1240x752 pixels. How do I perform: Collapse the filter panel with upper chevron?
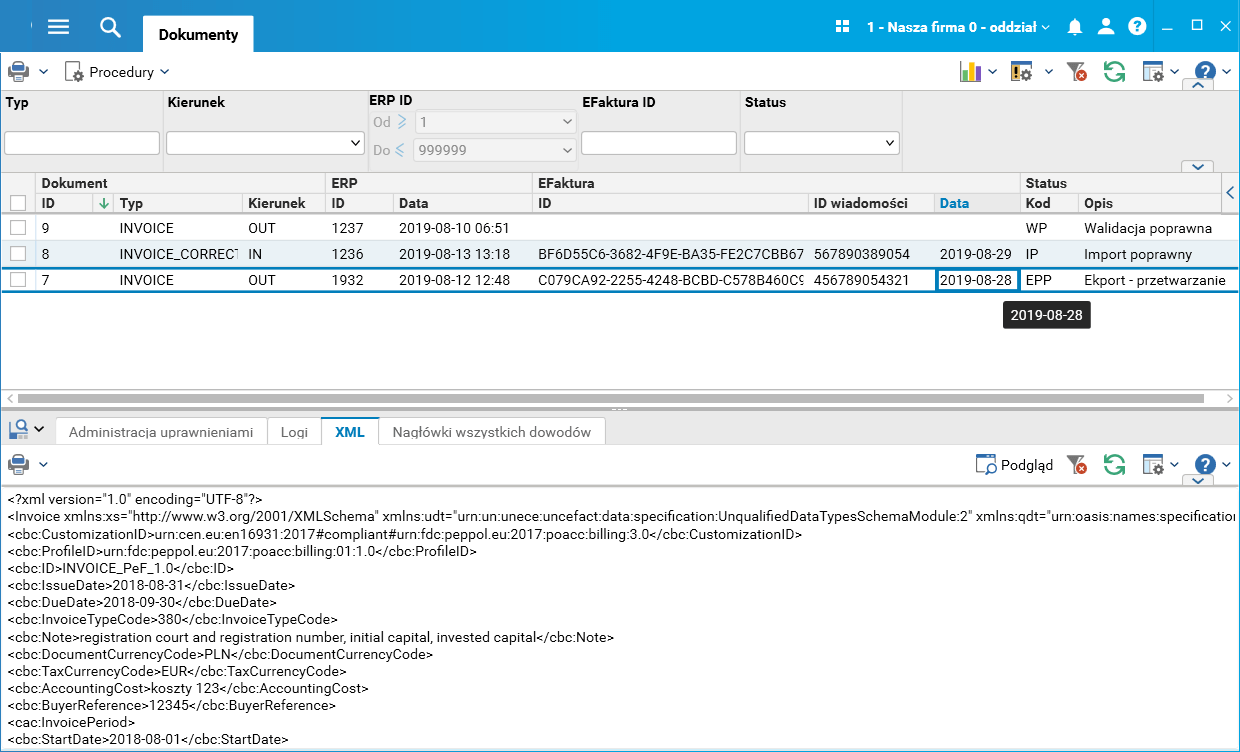1197,85
